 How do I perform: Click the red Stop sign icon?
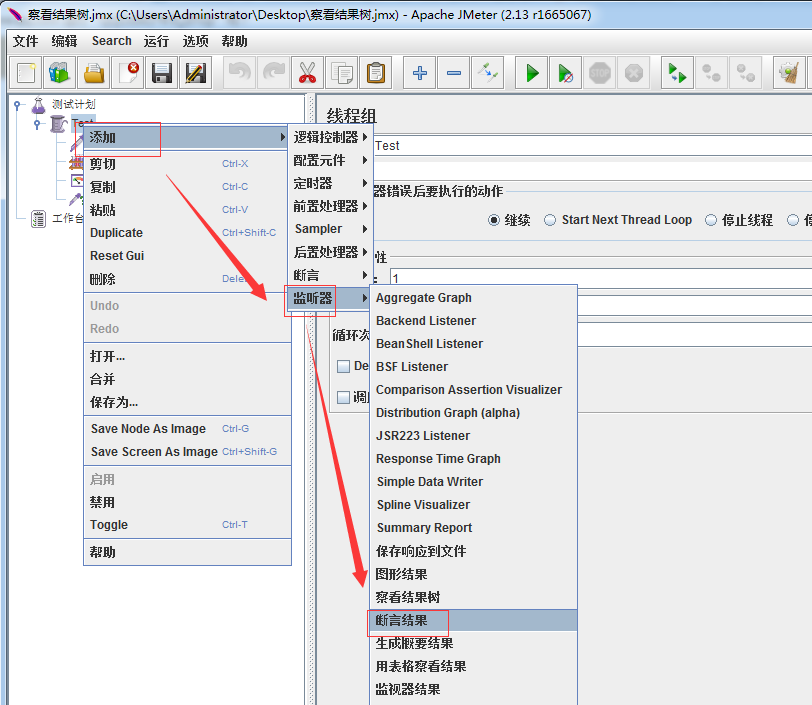(600, 73)
